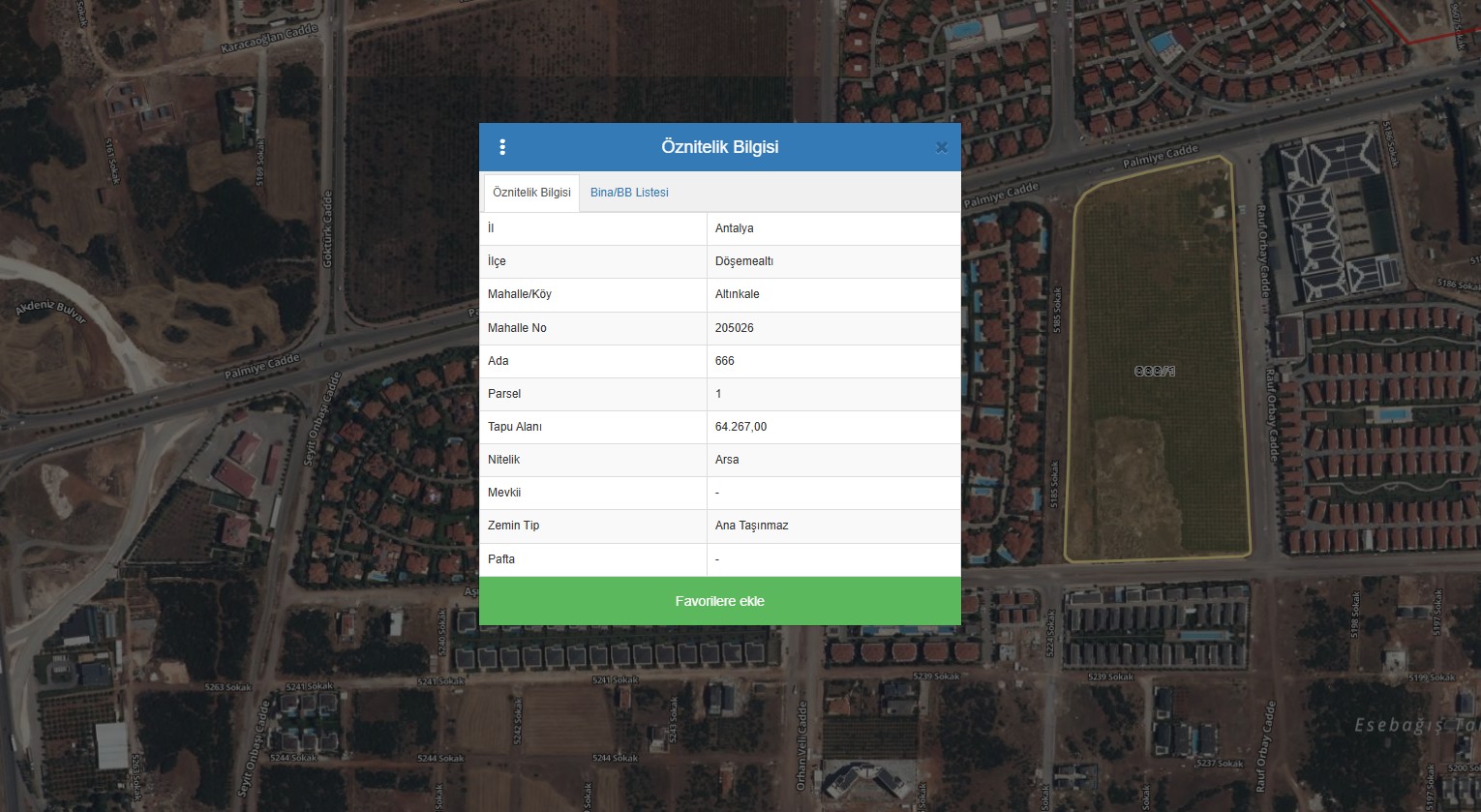Open the three-dot menu in dialog header
Viewport: 1481px width, 812px height.
click(x=502, y=147)
